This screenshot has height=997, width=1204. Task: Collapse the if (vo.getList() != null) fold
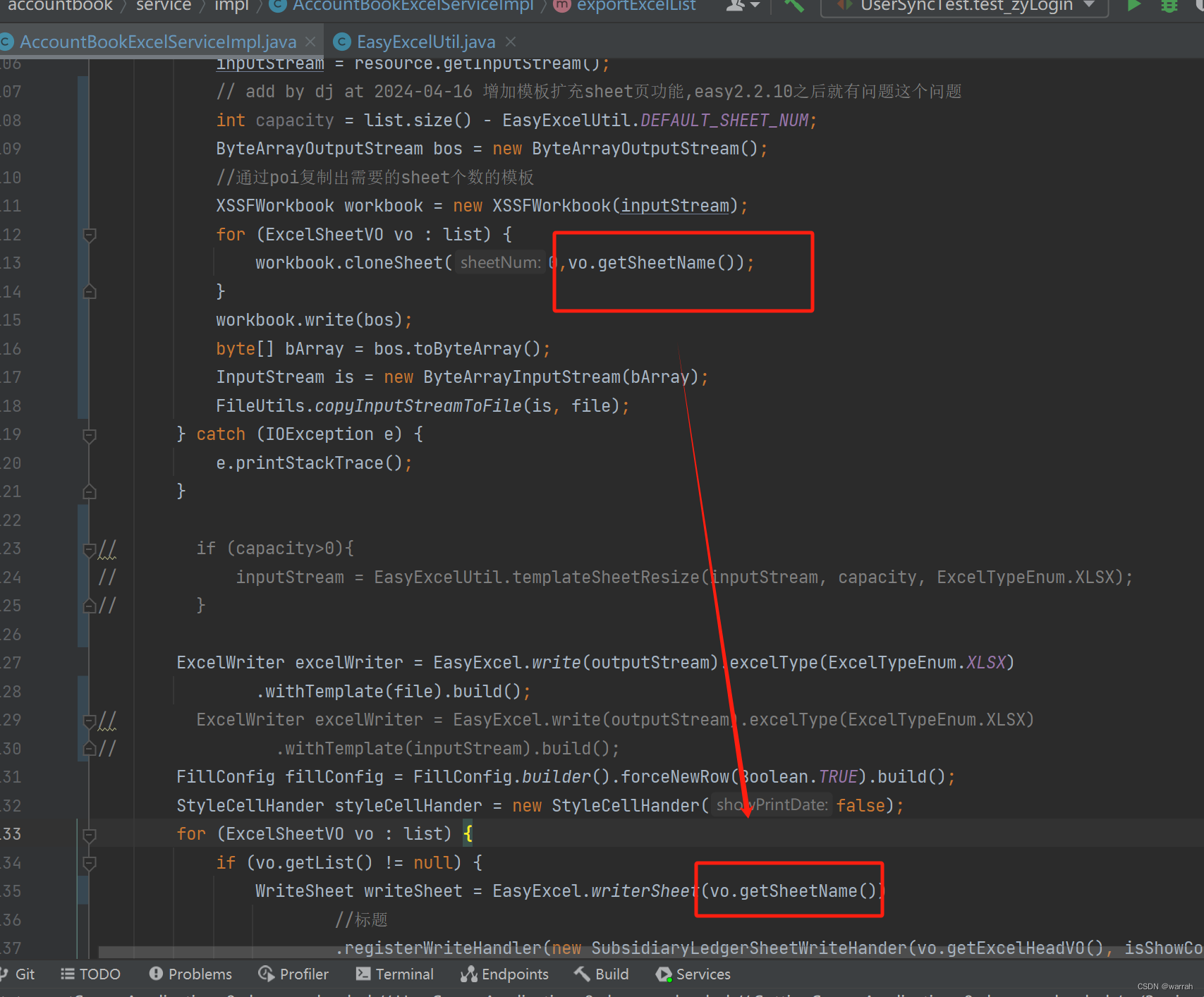pos(90,863)
